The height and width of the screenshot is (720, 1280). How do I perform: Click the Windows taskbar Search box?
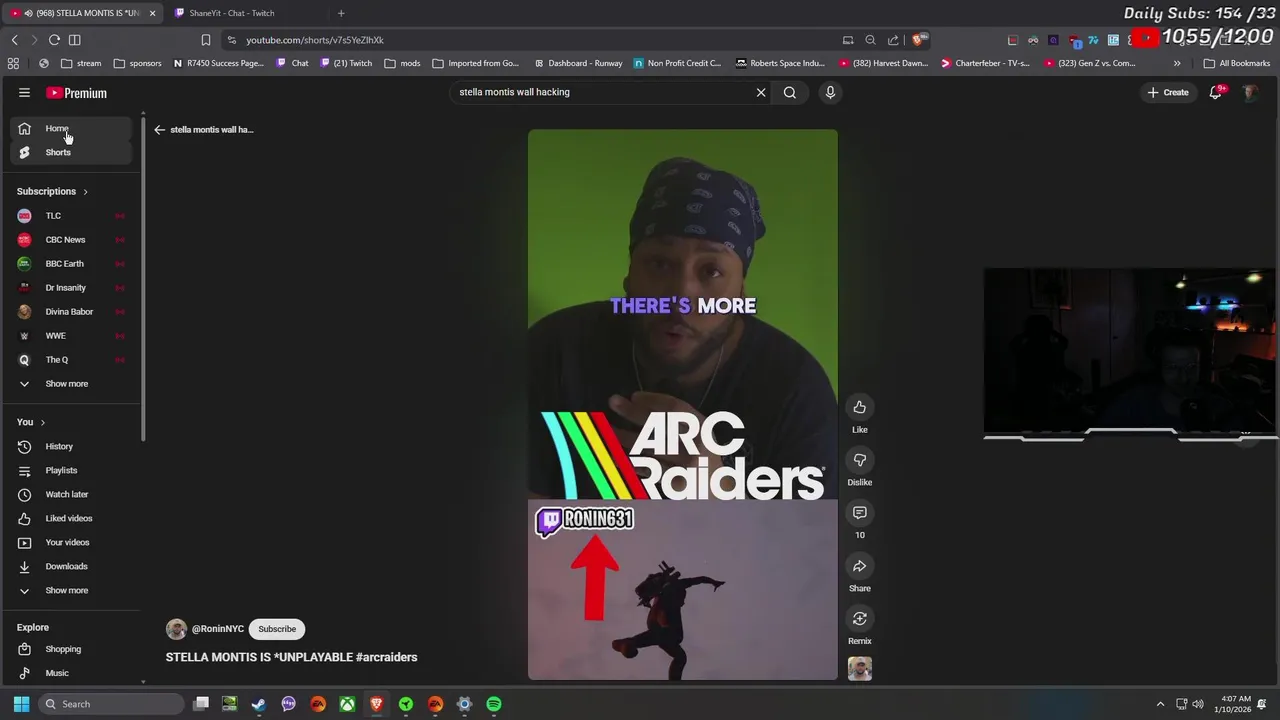[112, 704]
